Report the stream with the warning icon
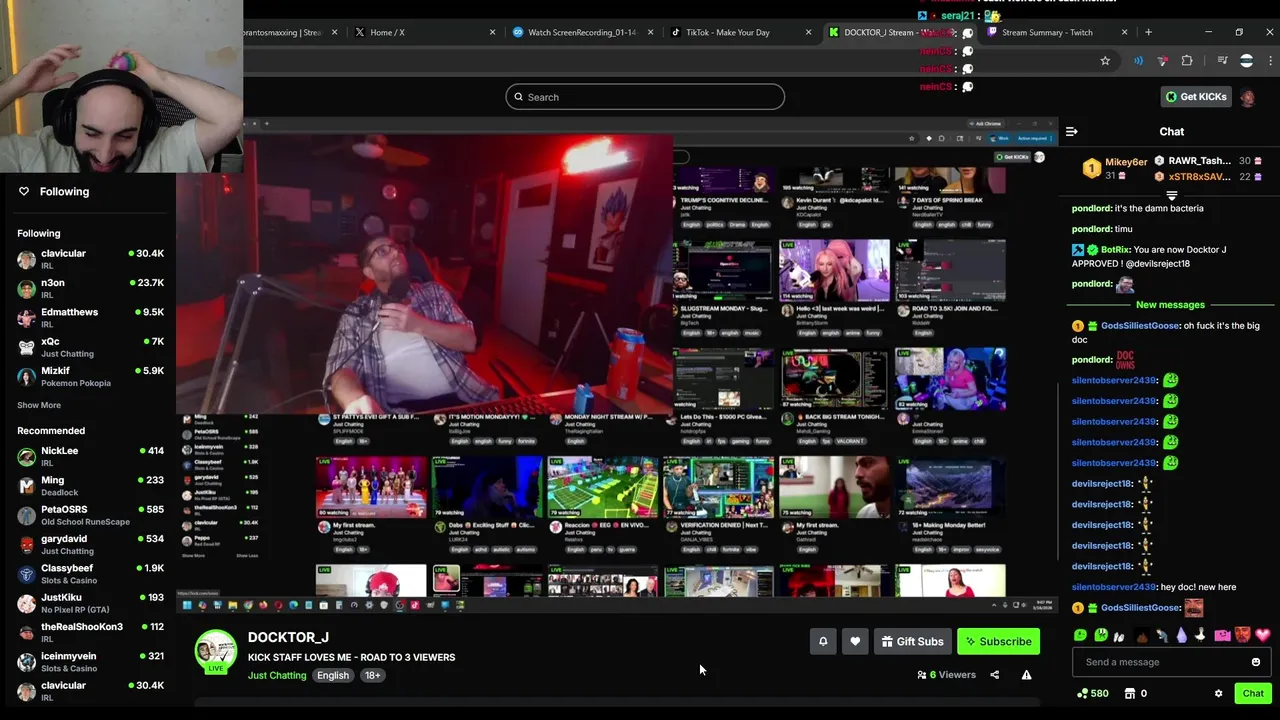The width and height of the screenshot is (1280, 720). (x=1026, y=675)
